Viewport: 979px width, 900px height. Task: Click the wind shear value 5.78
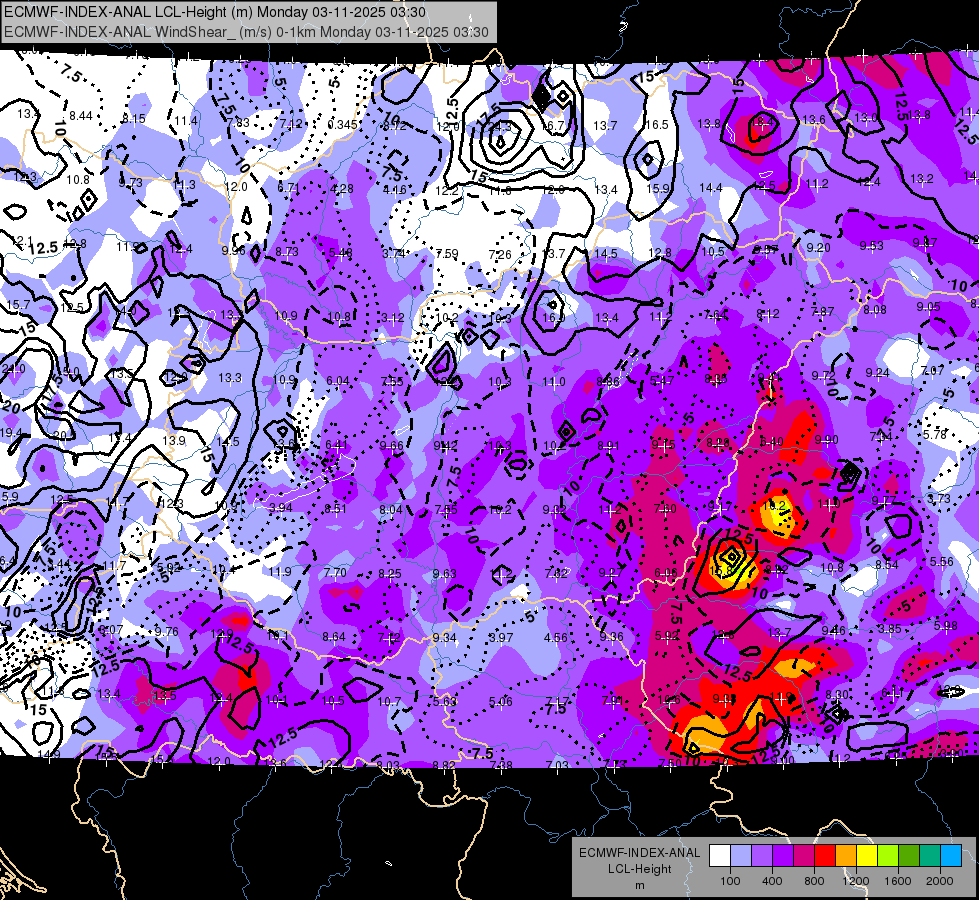[x=935, y=434]
